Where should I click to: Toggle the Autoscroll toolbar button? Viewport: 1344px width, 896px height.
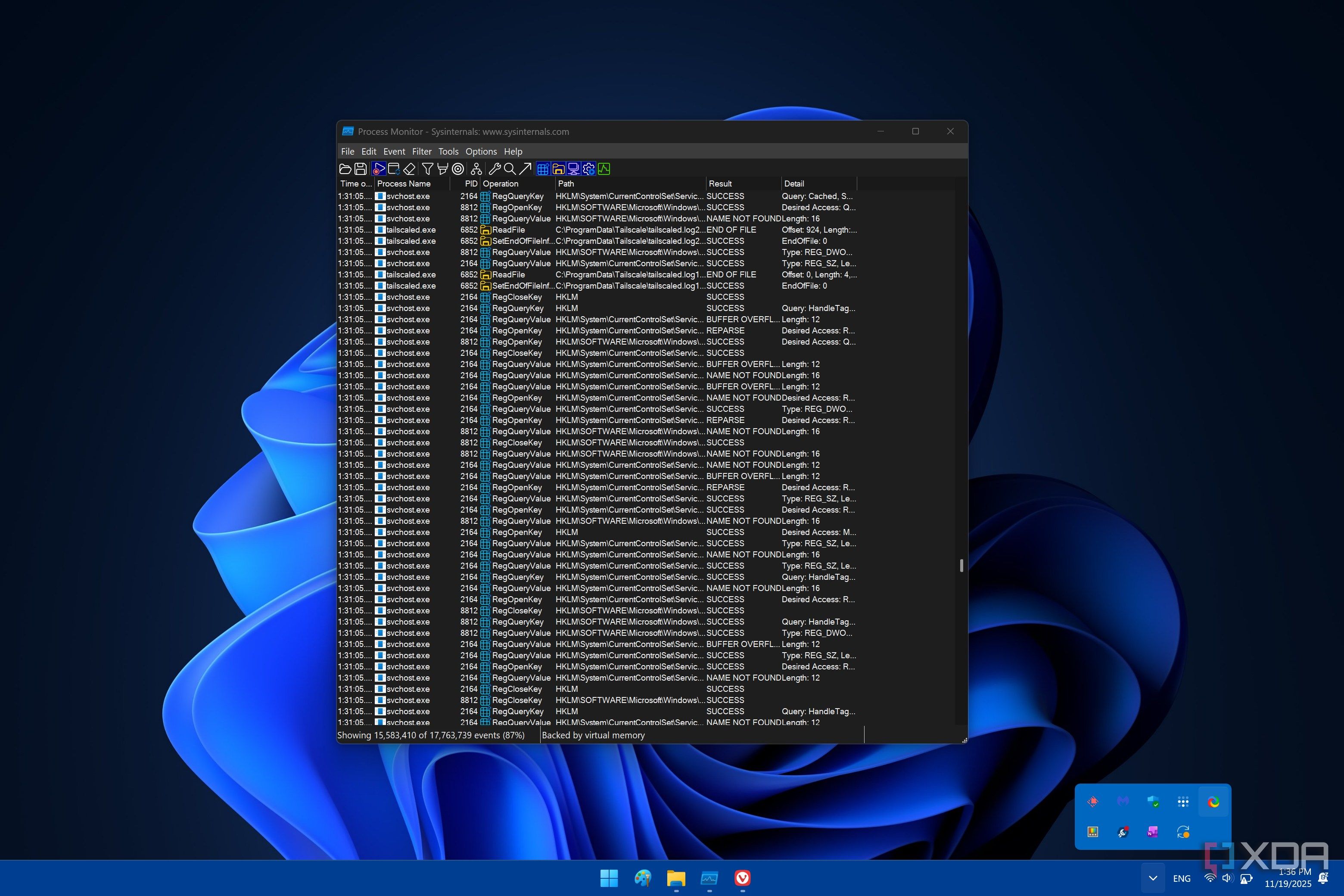[394, 168]
